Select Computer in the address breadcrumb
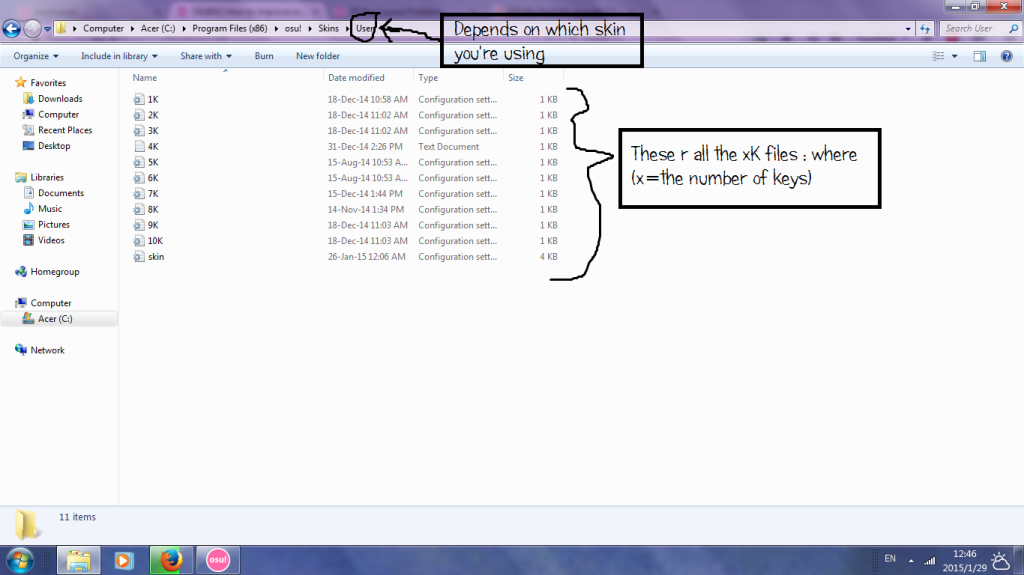This screenshot has width=1024, height=575. [103, 29]
